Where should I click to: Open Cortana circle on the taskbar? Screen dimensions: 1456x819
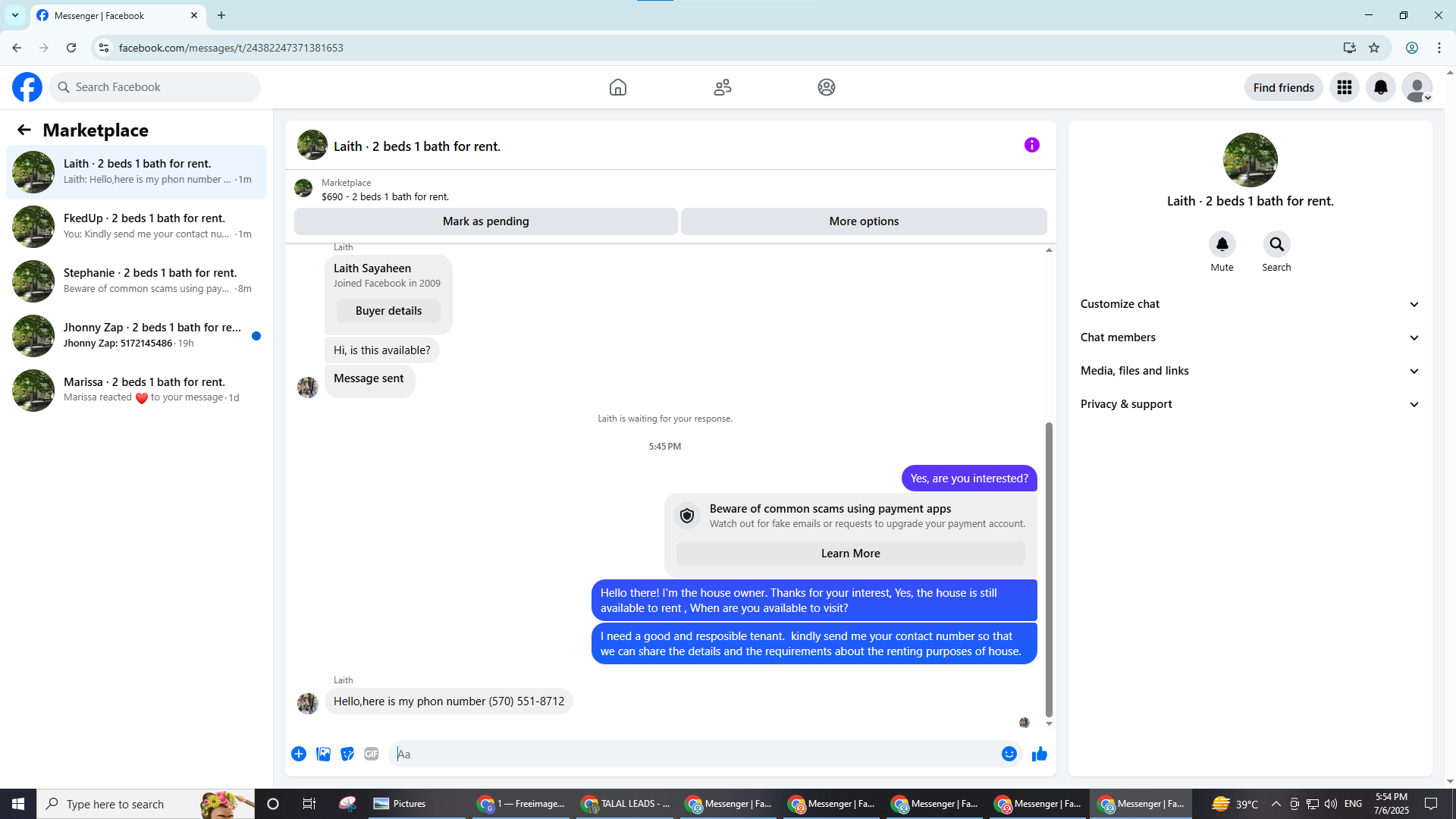(x=273, y=804)
